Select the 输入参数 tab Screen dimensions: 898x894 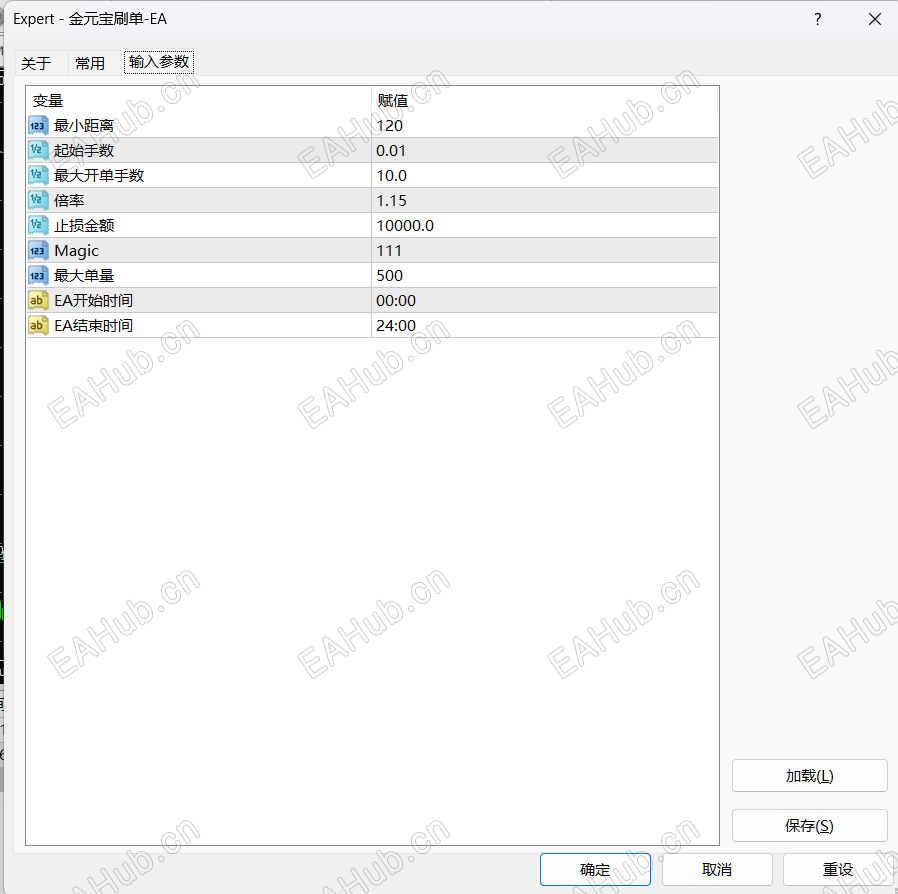coord(158,62)
